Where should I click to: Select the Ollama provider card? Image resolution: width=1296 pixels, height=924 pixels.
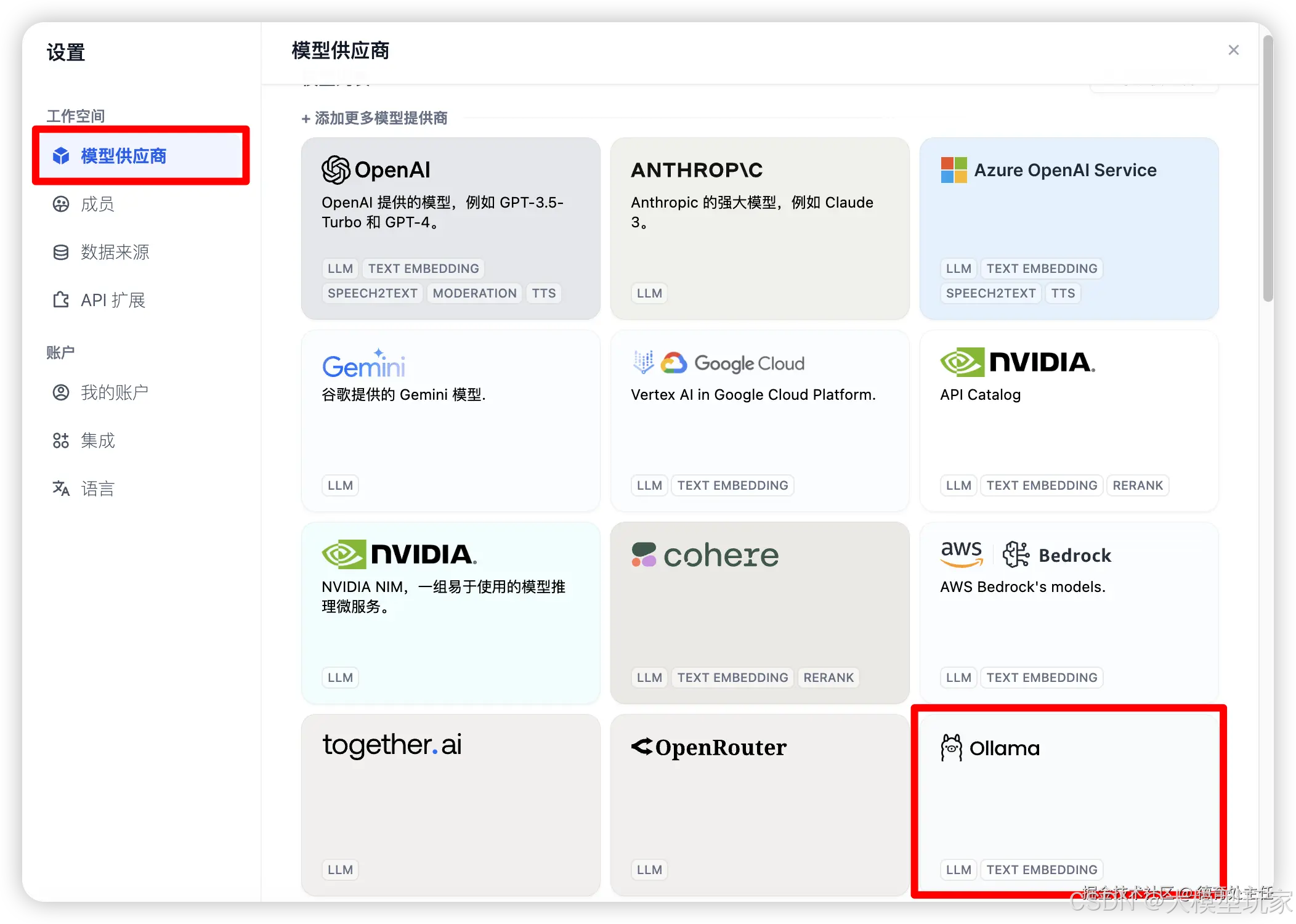[x=1069, y=801]
